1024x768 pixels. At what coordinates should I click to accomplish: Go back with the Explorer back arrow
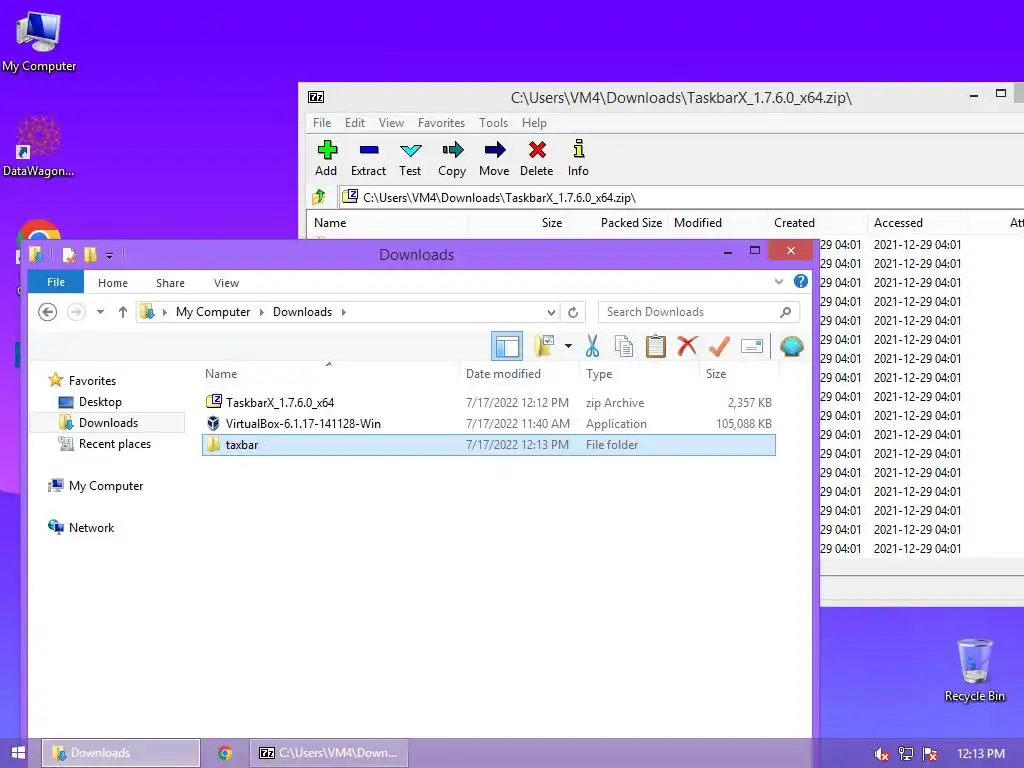[x=47, y=312]
